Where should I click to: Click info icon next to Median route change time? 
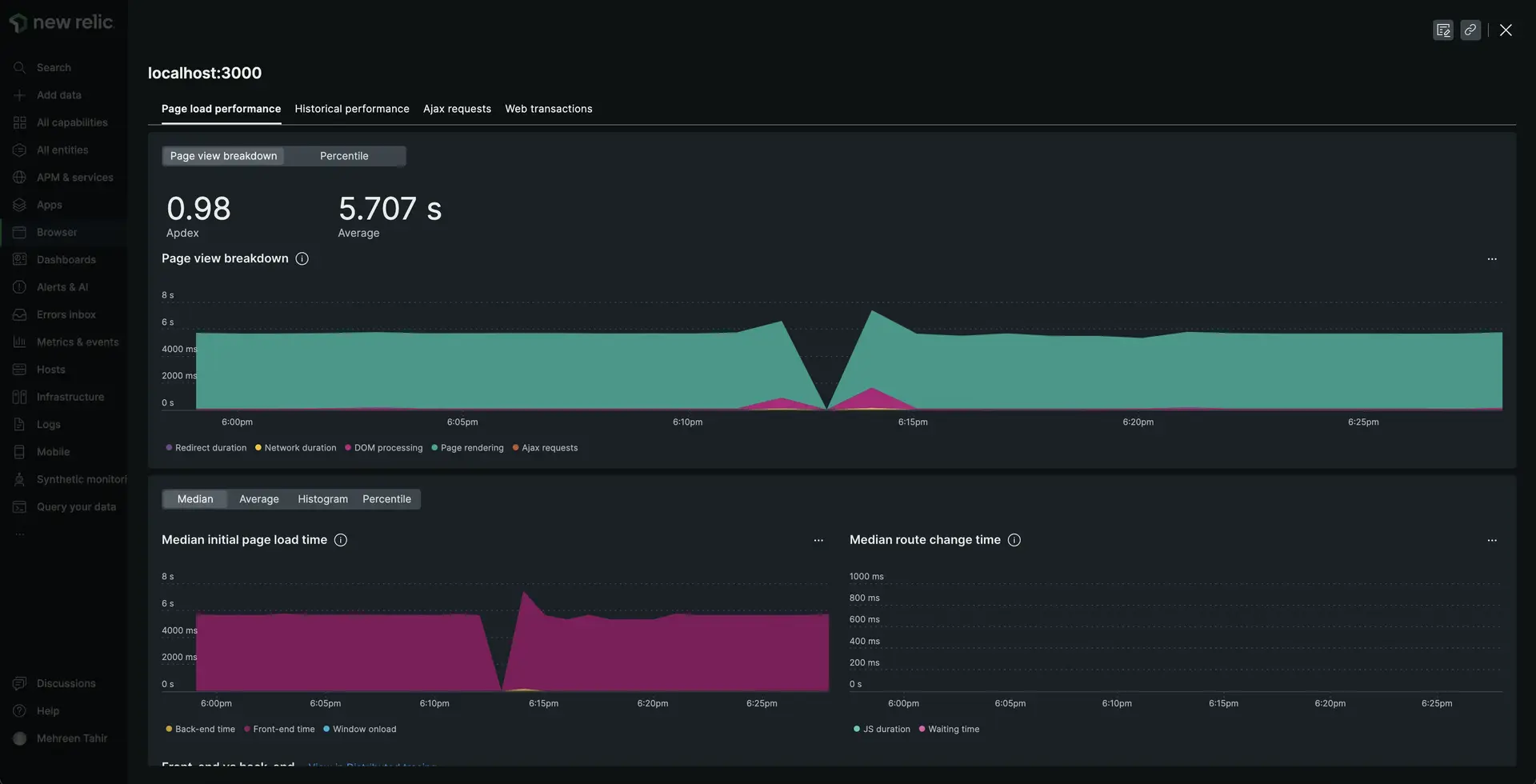1014,540
